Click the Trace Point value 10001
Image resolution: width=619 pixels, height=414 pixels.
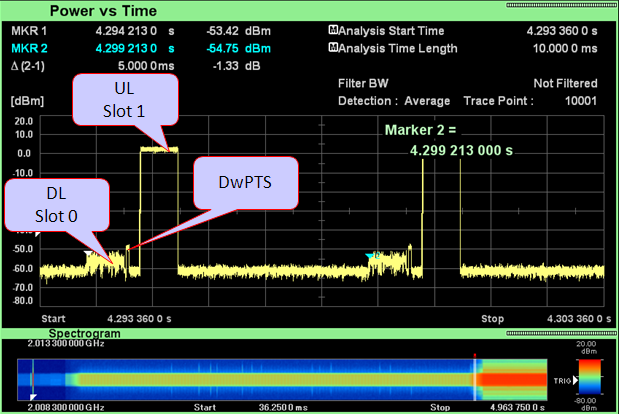[581, 101]
